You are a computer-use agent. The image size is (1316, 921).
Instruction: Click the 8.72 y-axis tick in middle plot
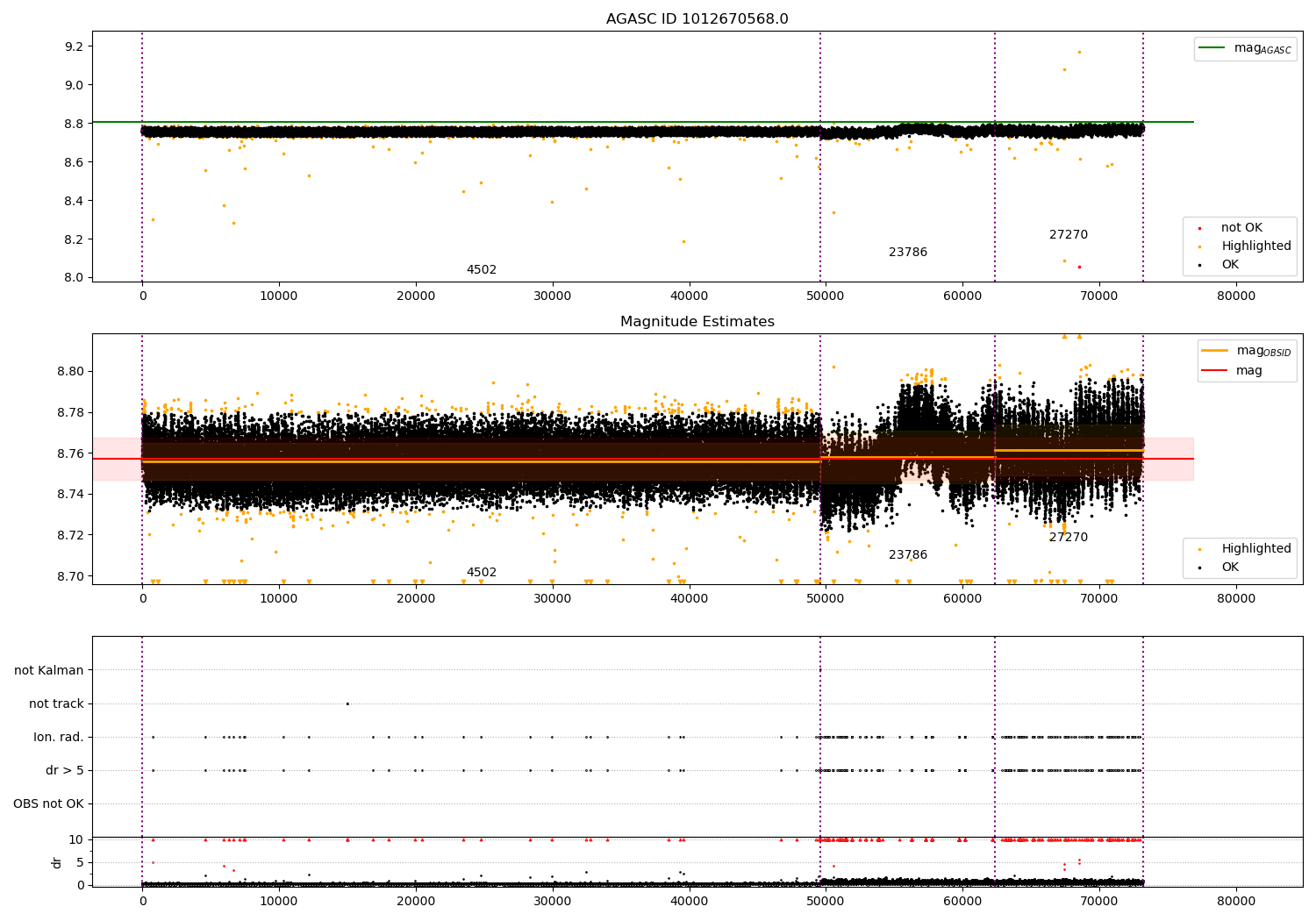tap(69, 536)
